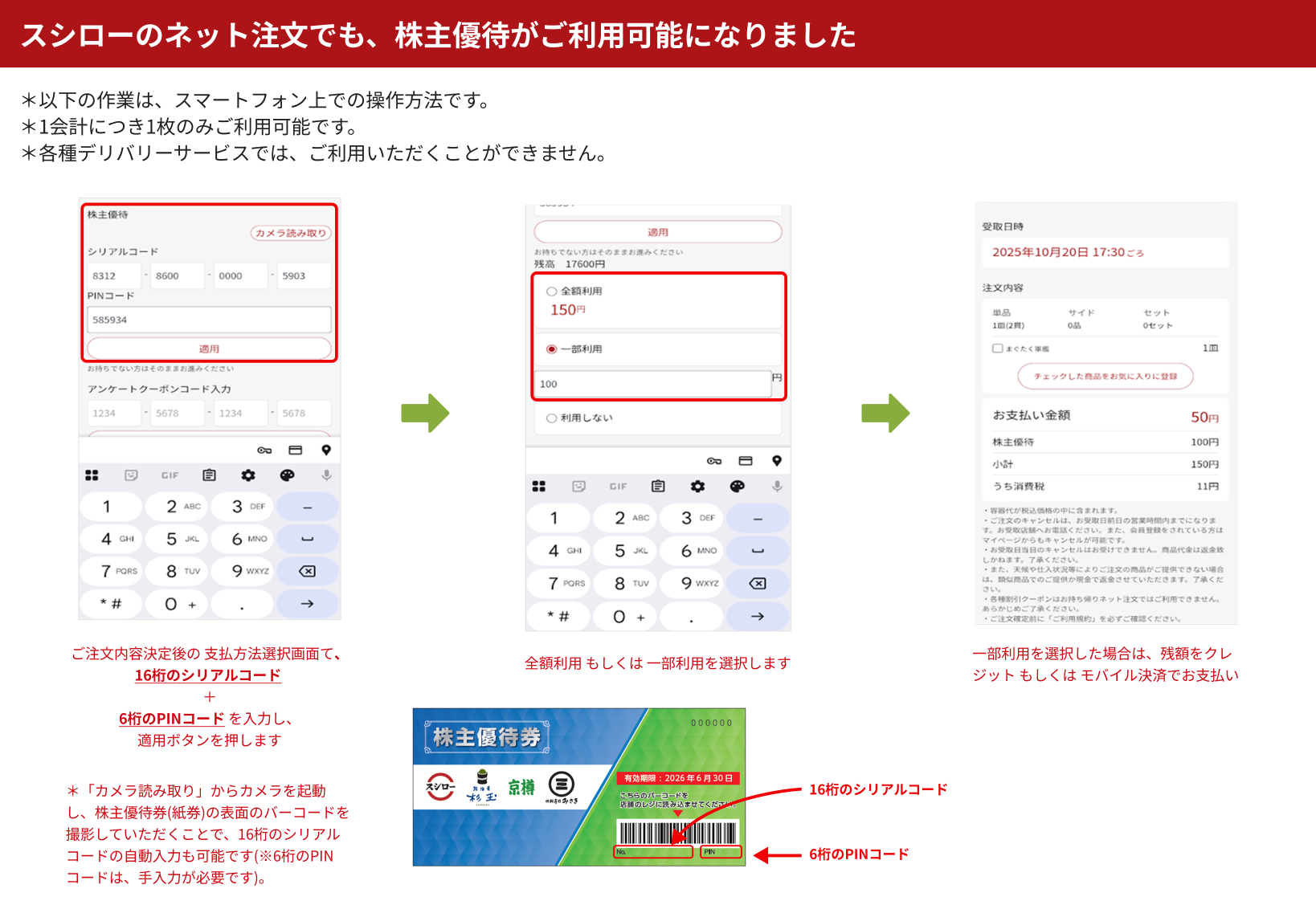Image resolution: width=1316 pixels, height=901 pixels.
Task: Open the clipboard icon on the keyboard
Action: point(209,475)
